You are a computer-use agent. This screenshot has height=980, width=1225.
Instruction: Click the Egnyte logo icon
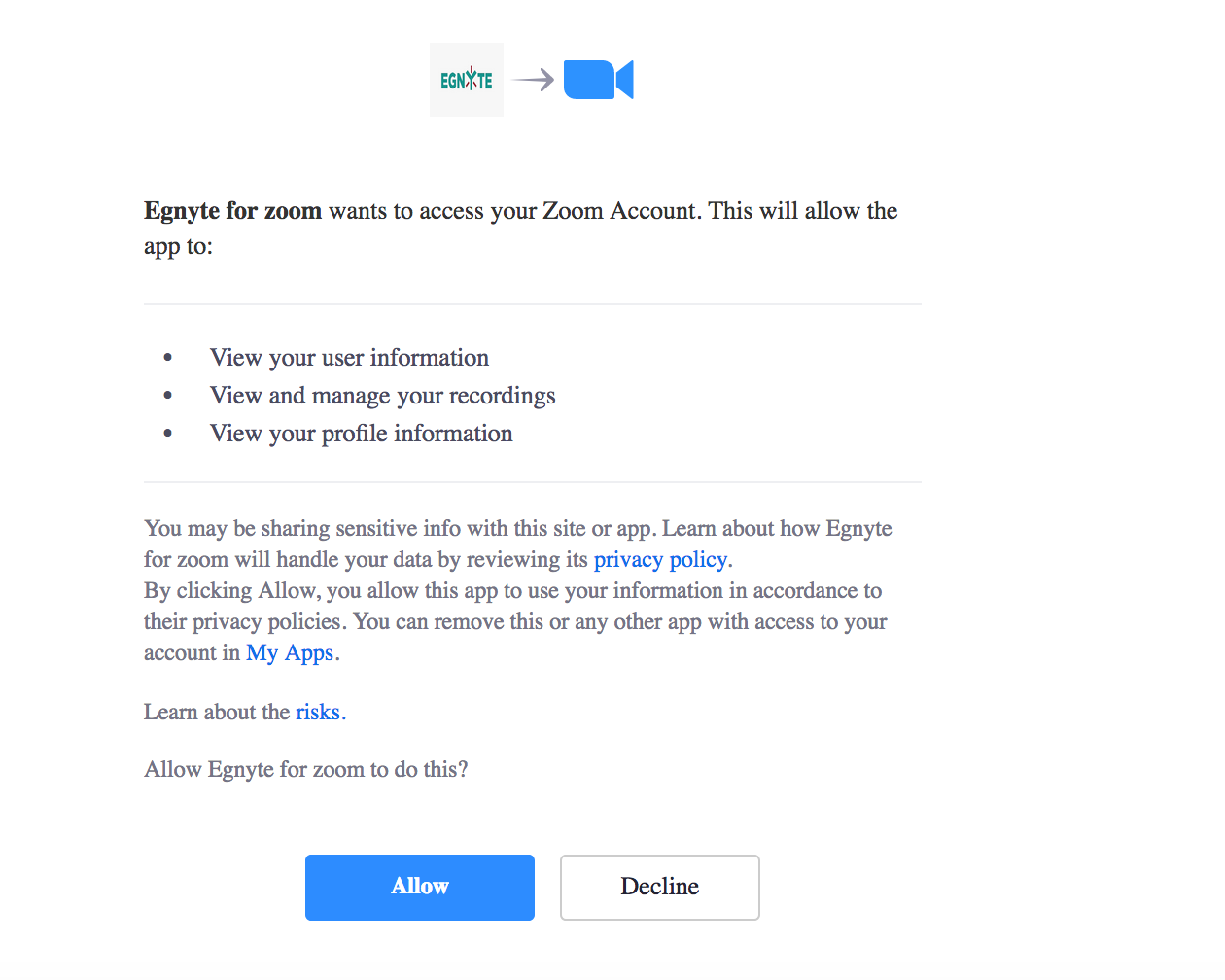(467, 80)
